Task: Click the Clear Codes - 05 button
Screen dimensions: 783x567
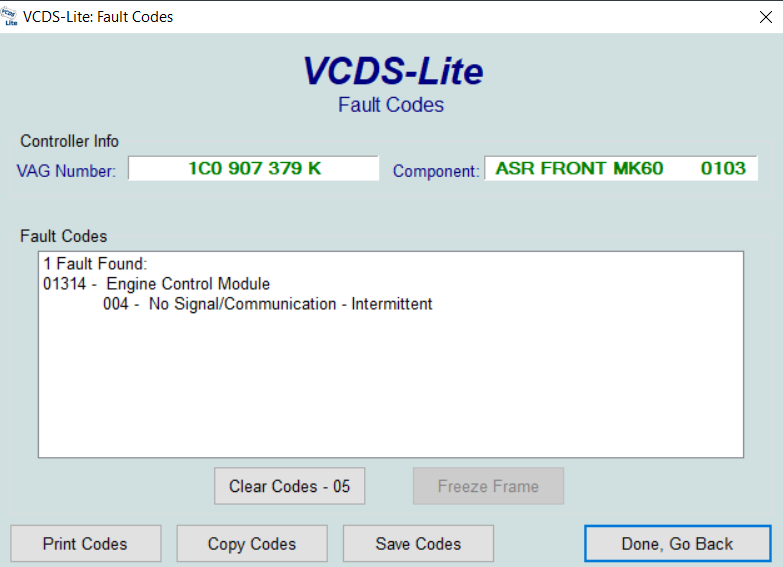Action: coord(290,486)
